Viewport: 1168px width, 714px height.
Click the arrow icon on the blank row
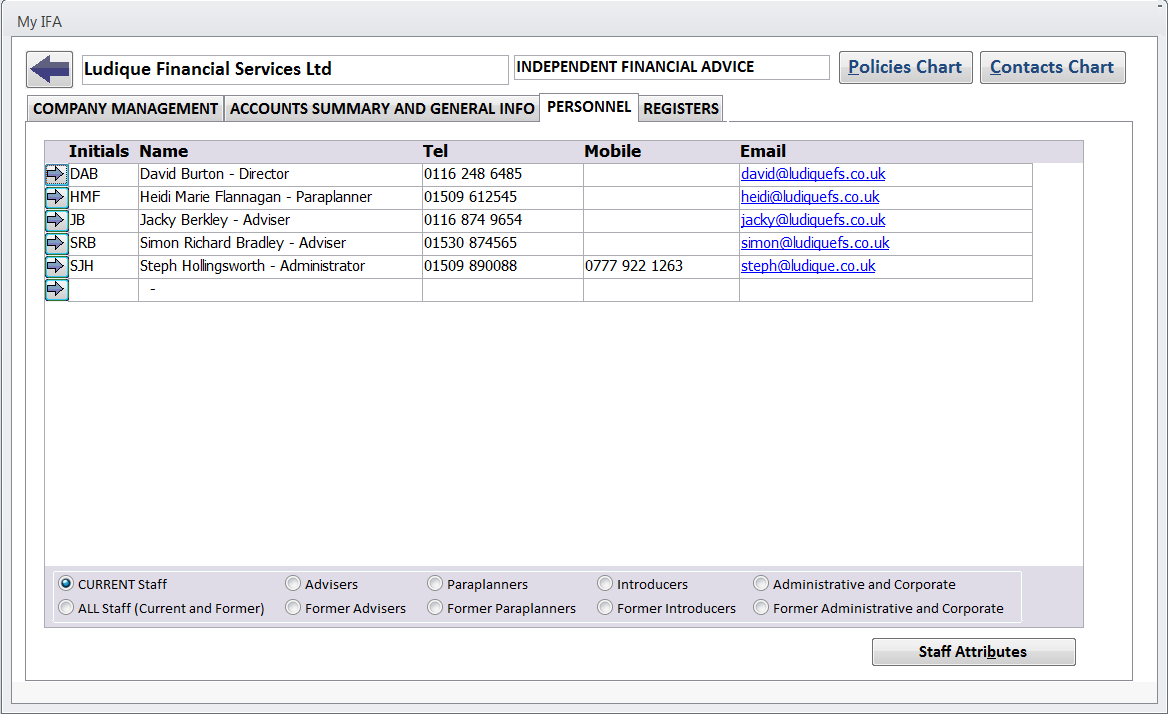[x=56, y=290]
